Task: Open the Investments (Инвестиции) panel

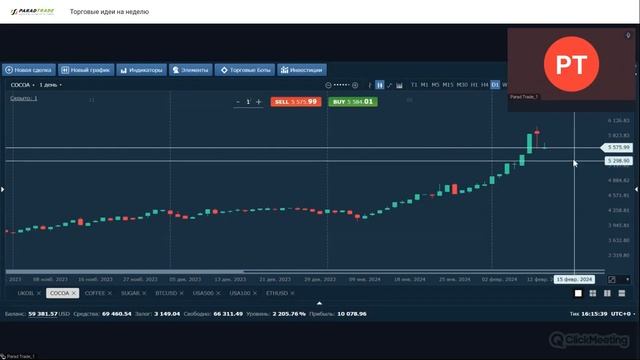Action: (x=302, y=70)
